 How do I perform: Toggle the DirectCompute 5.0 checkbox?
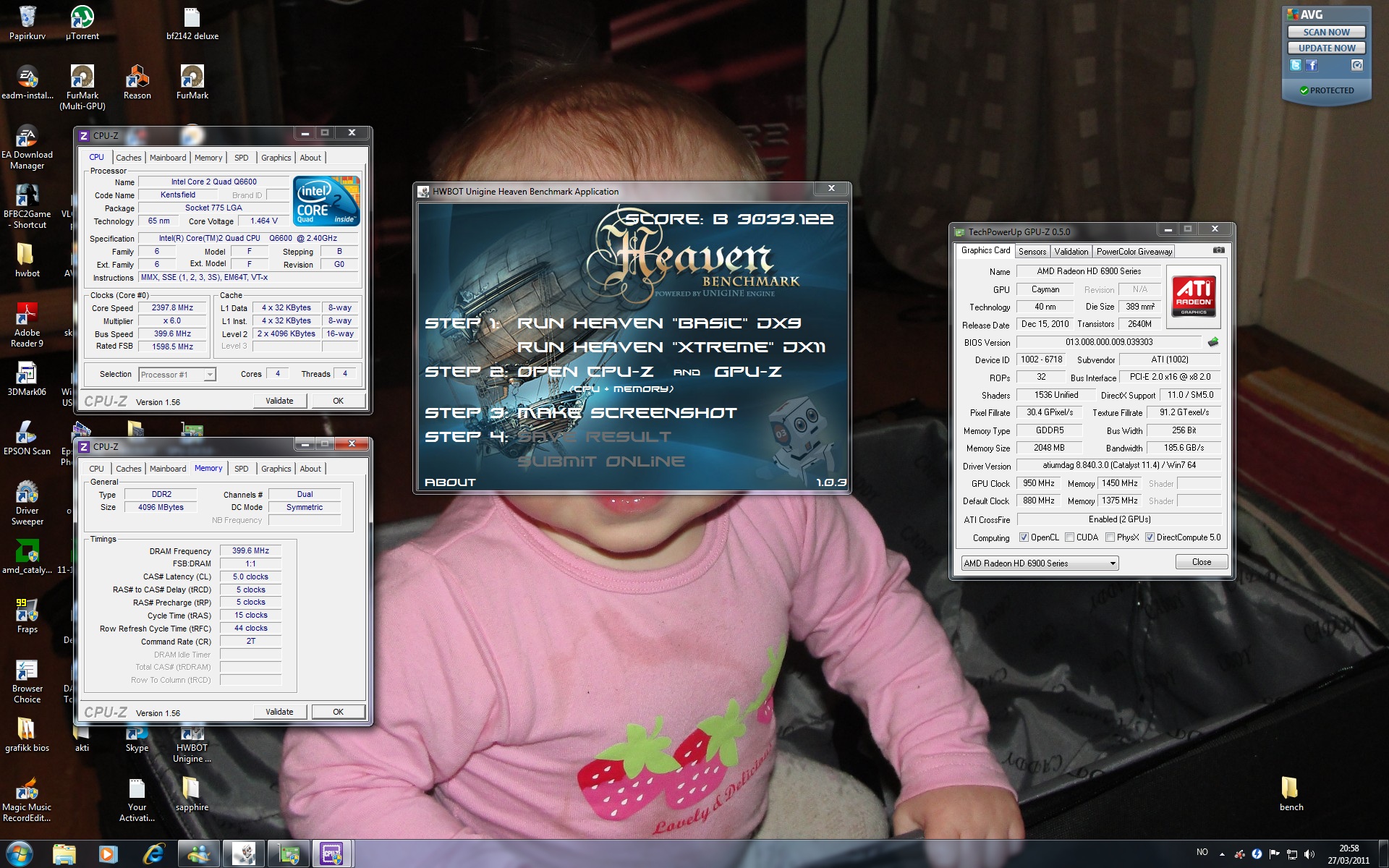pyautogui.click(x=1150, y=537)
